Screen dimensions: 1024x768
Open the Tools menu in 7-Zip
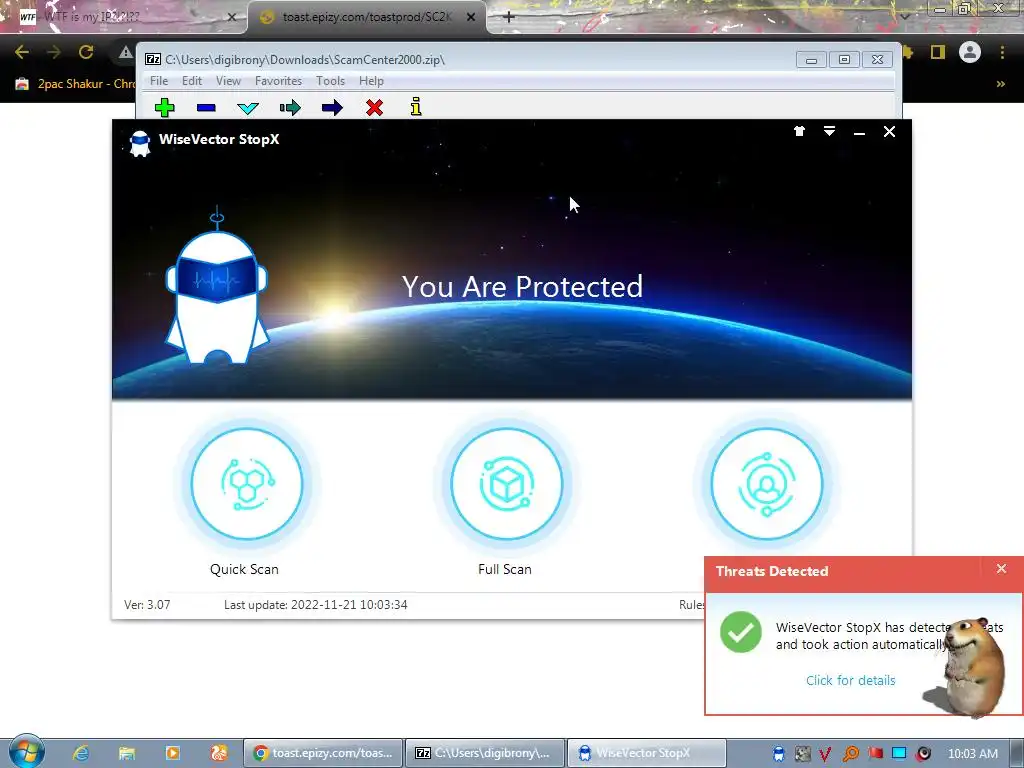point(330,81)
